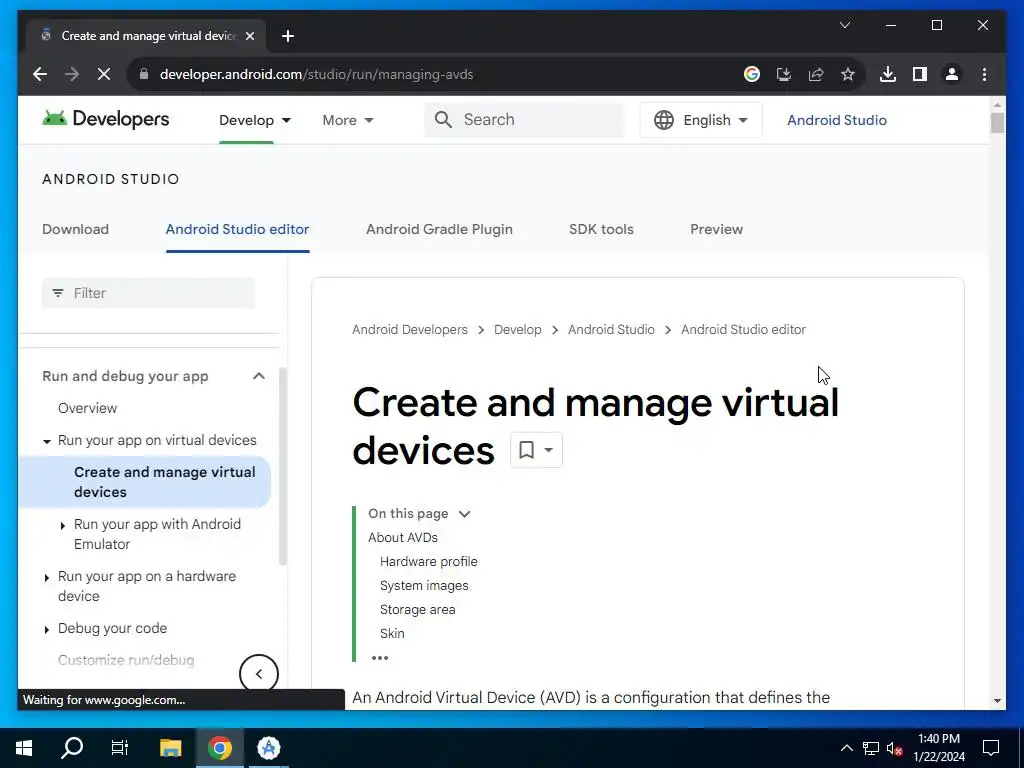Screen dimensions: 1024x768
Task: Open the About AVDs link
Action: [x=403, y=537]
